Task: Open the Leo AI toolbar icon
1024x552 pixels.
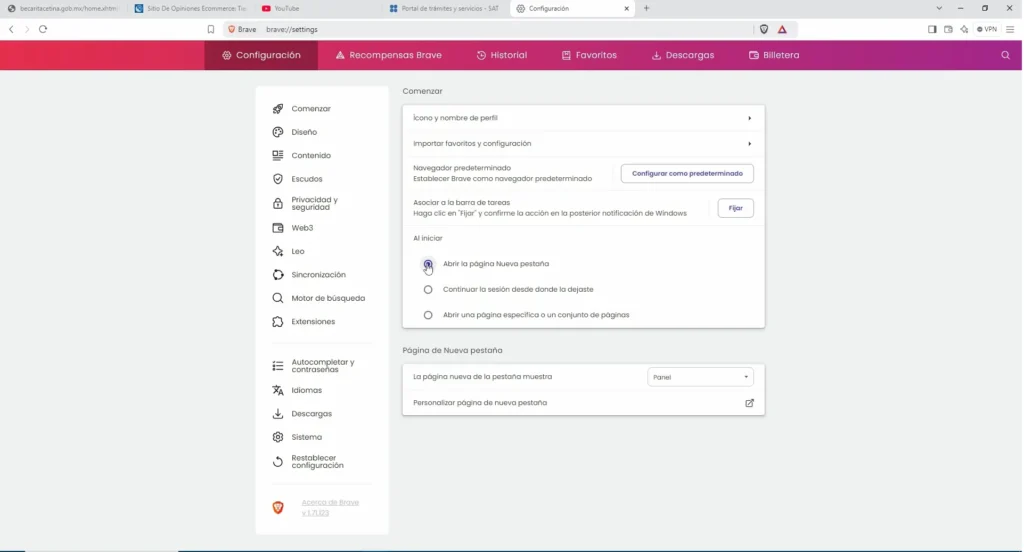Action: tap(965, 29)
